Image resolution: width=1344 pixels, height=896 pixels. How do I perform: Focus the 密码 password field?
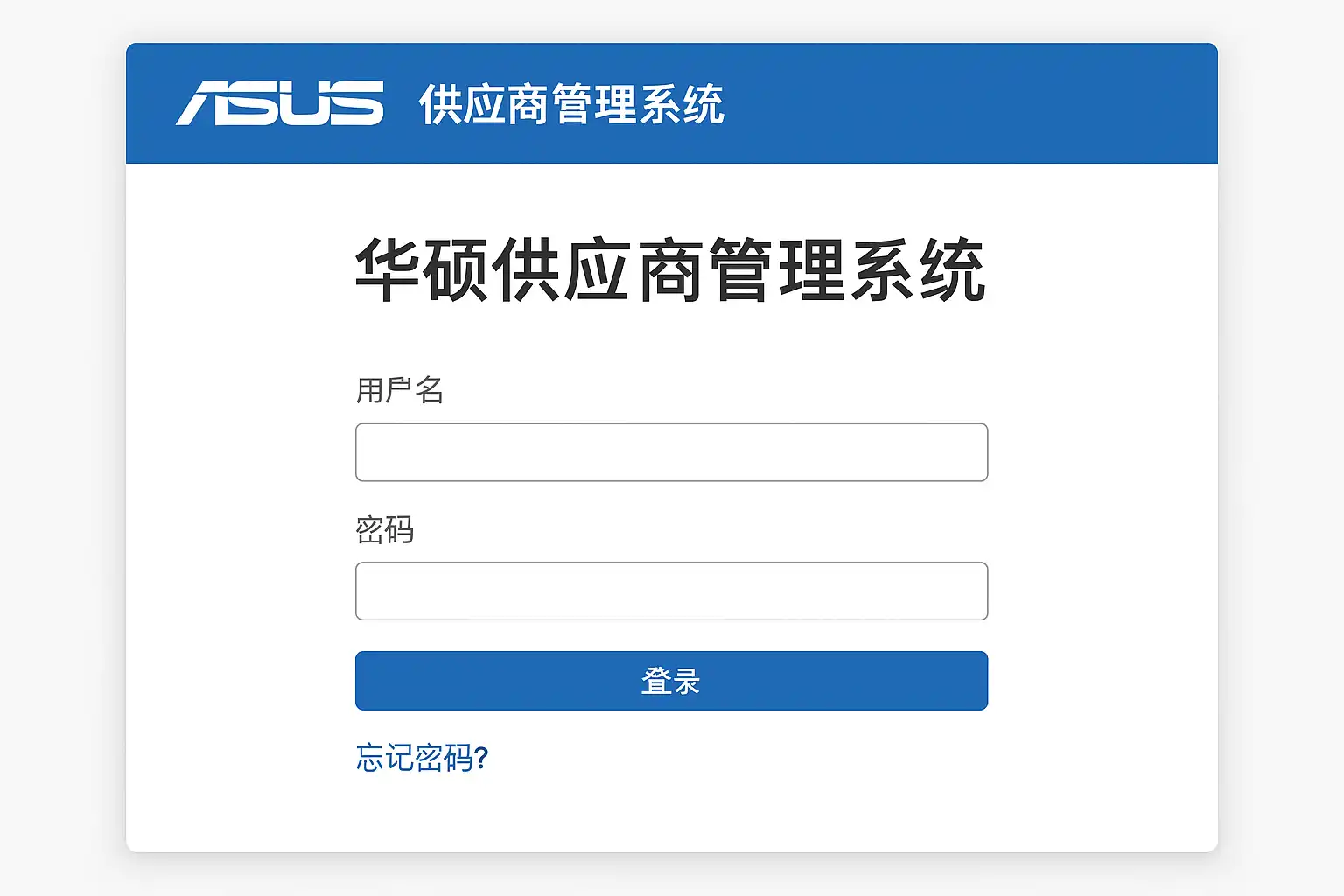[x=671, y=591]
